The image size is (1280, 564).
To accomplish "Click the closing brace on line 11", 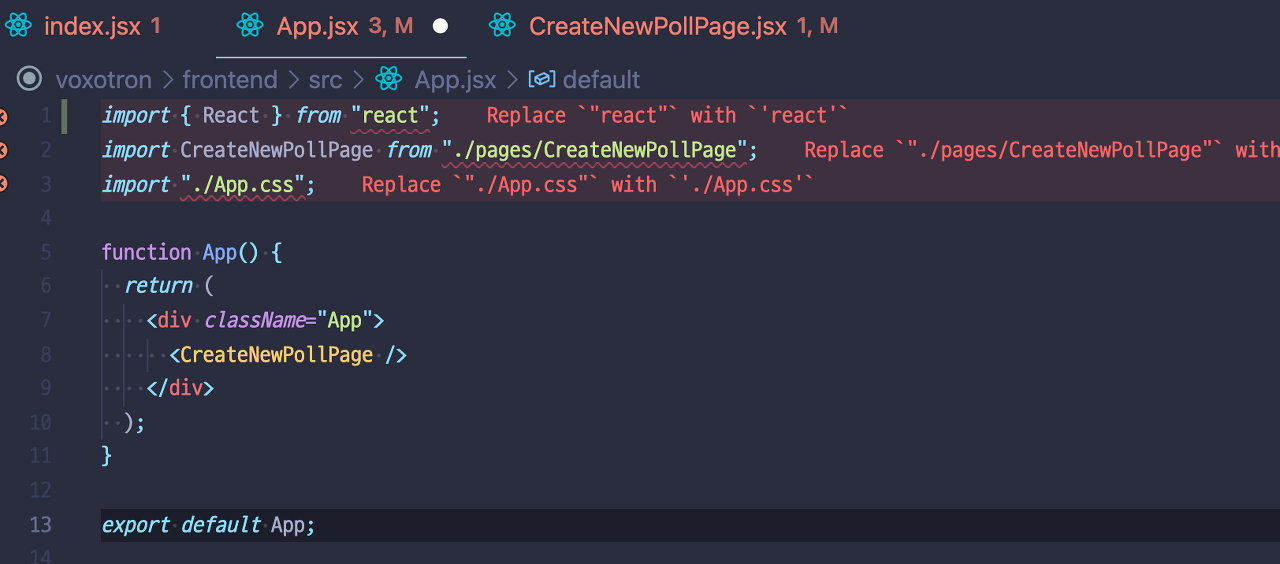I will pyautogui.click(x=107, y=456).
